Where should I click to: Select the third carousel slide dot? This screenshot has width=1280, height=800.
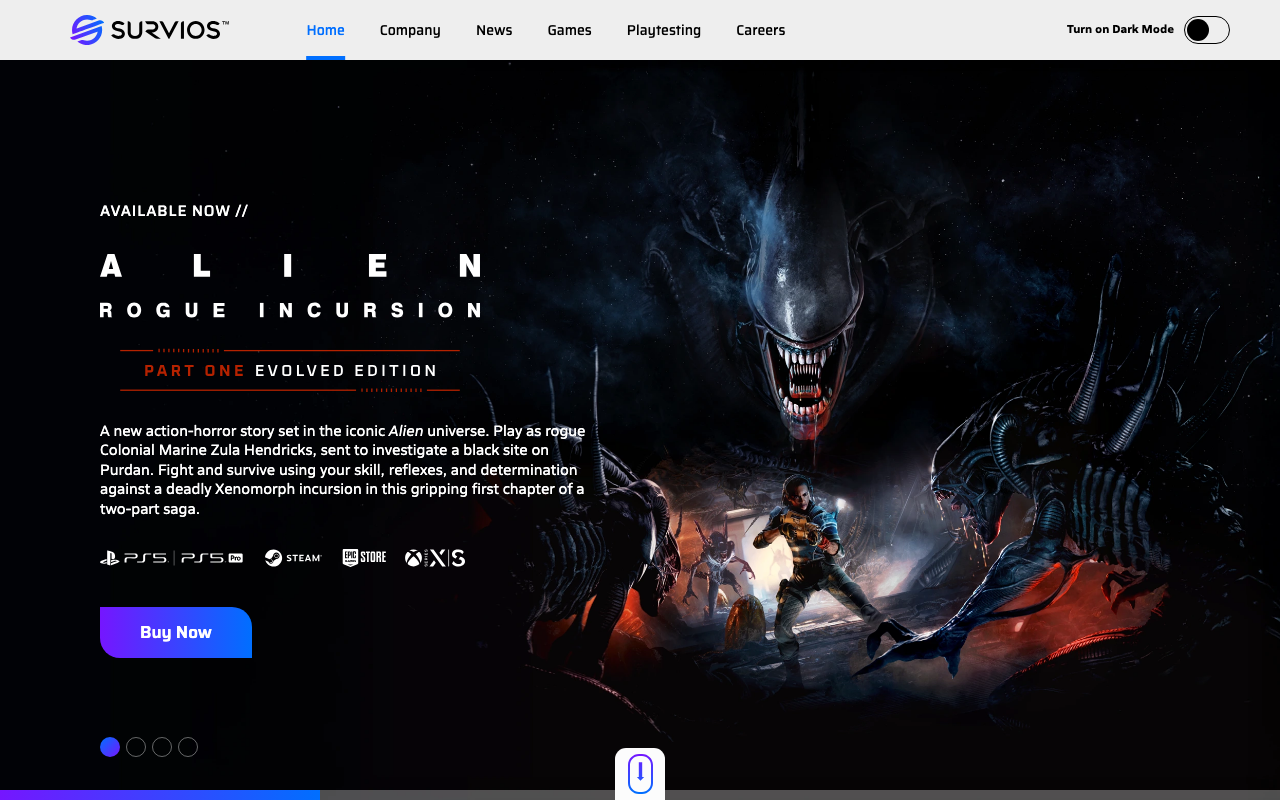click(162, 747)
